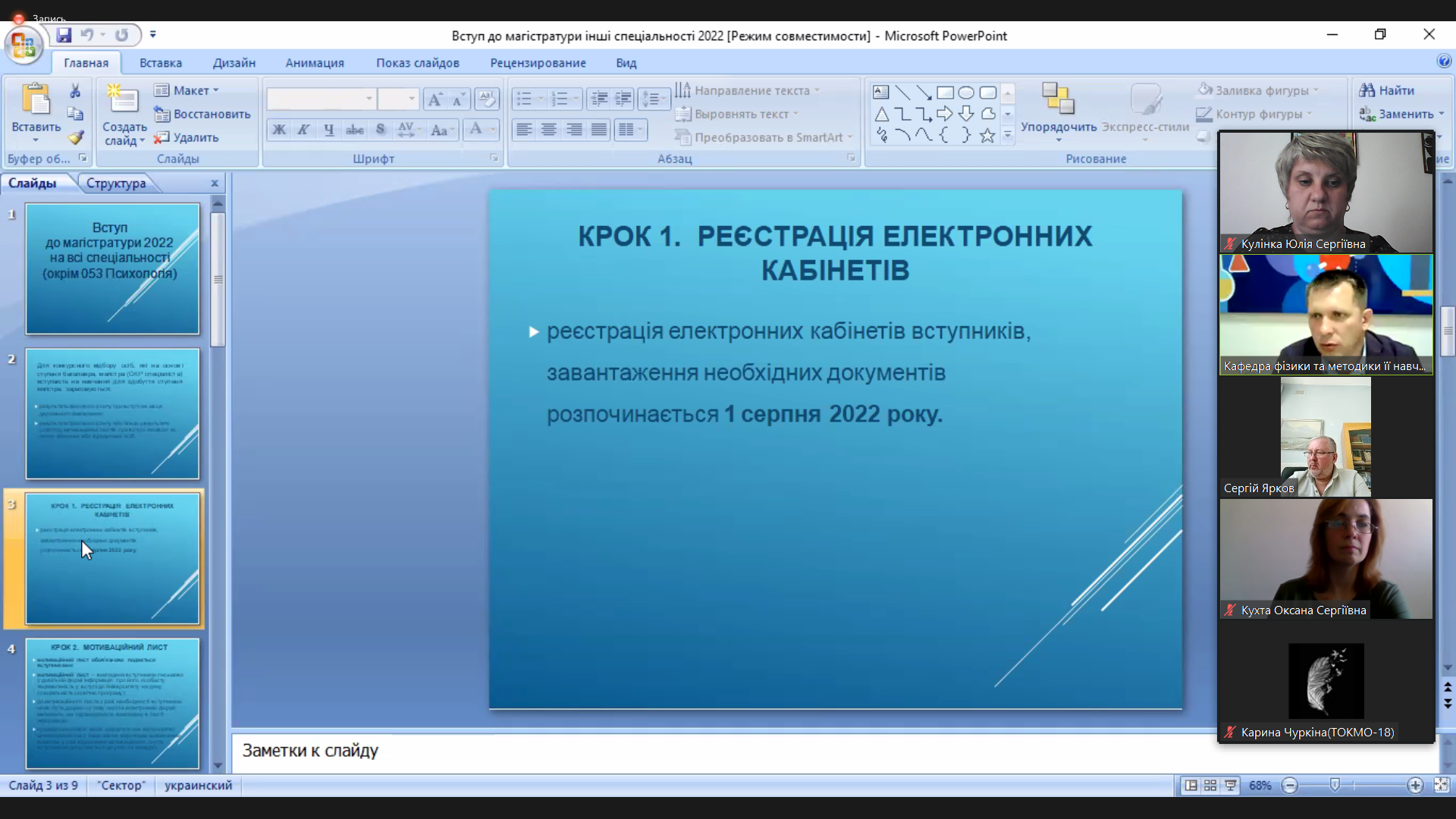The height and width of the screenshot is (819, 1456).
Task: Open the Вид ribbon tab
Action: [626, 63]
